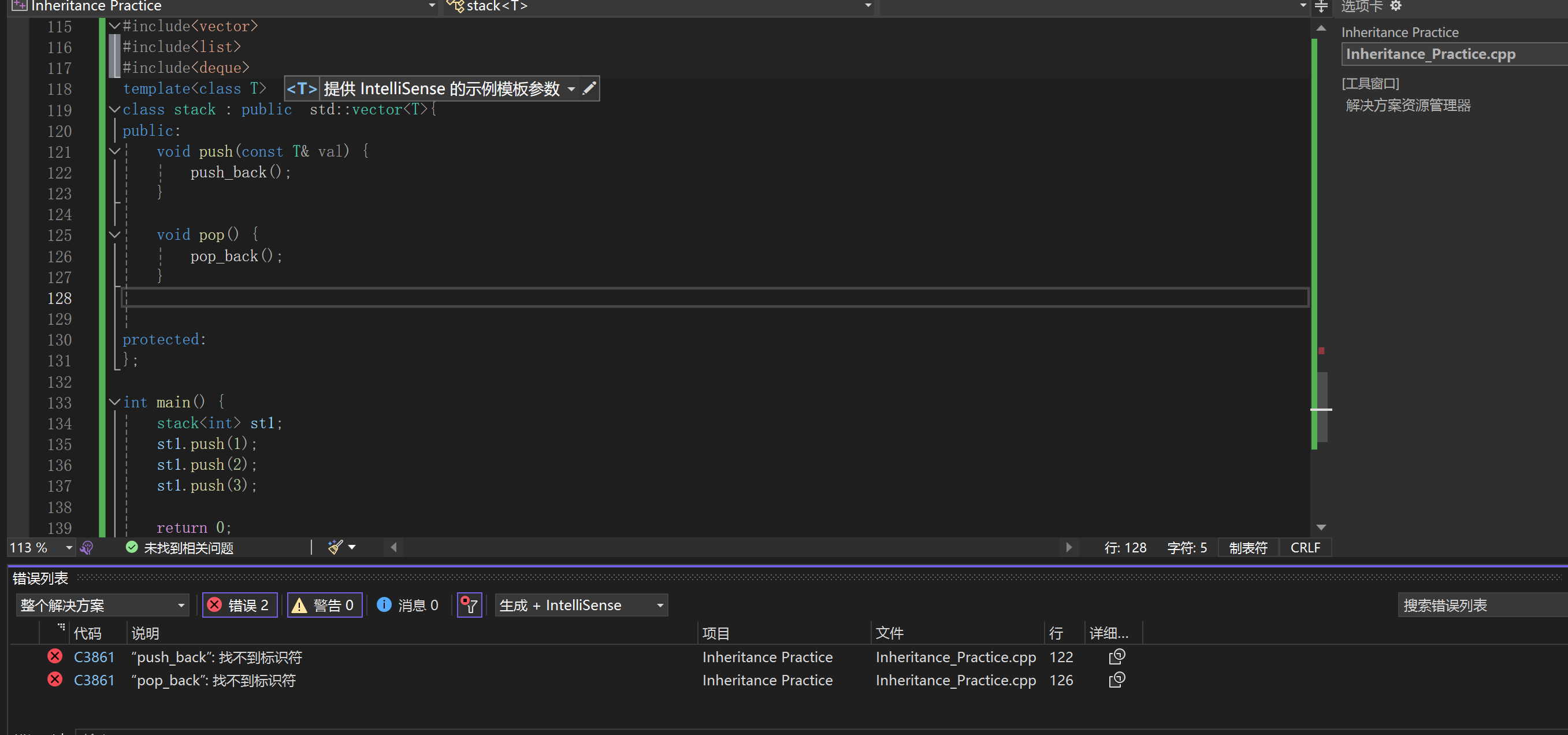1568x735 pixels.
Task: Click the C3861 error code link for push_back
Action: [94, 657]
